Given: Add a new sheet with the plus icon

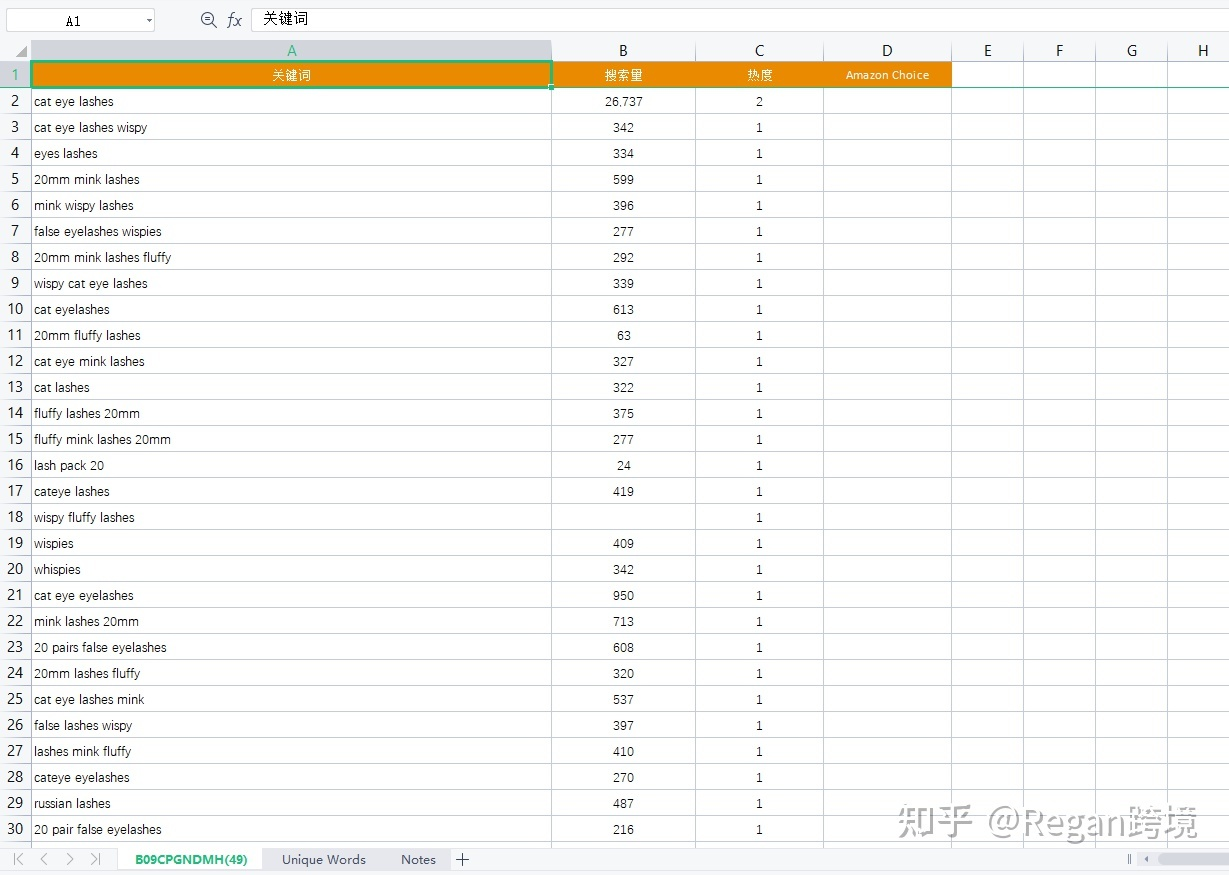Looking at the screenshot, I should pyautogui.click(x=462, y=859).
